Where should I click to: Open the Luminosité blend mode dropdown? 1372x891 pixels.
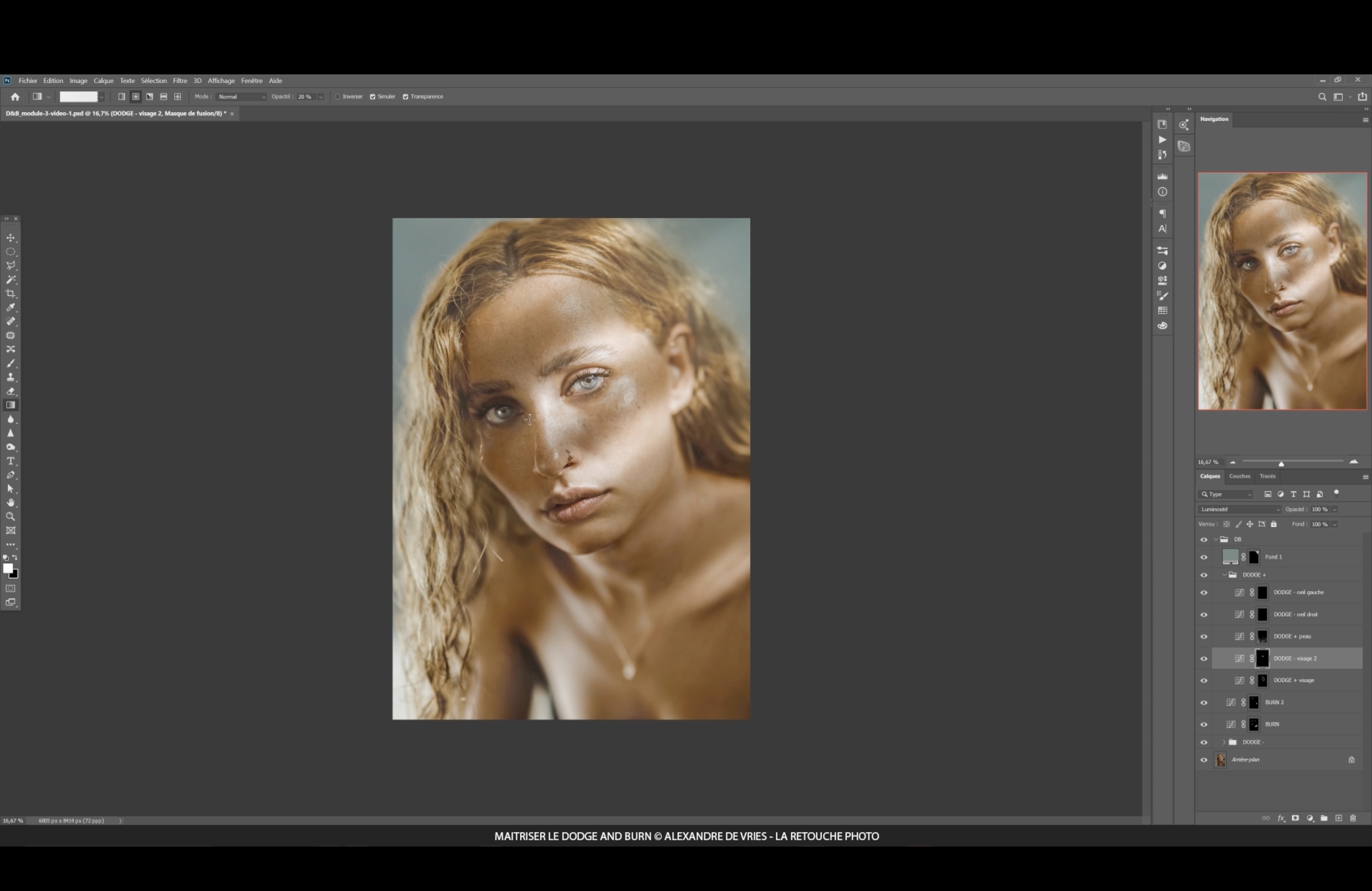pyautogui.click(x=1240, y=509)
